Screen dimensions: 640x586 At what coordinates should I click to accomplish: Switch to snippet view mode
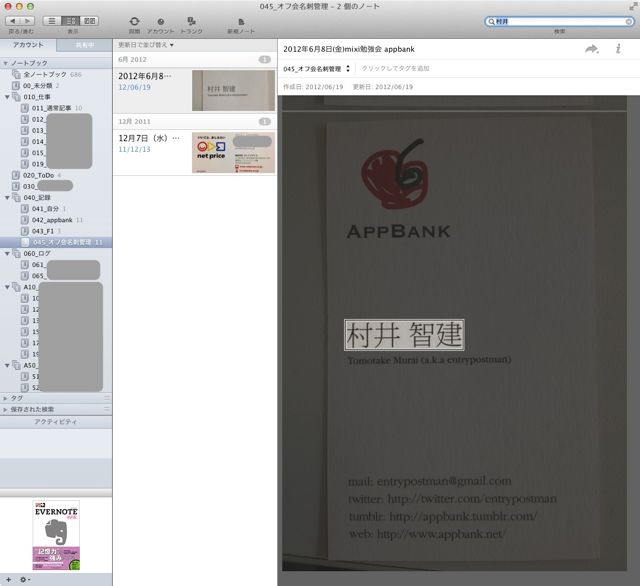(x=71, y=21)
